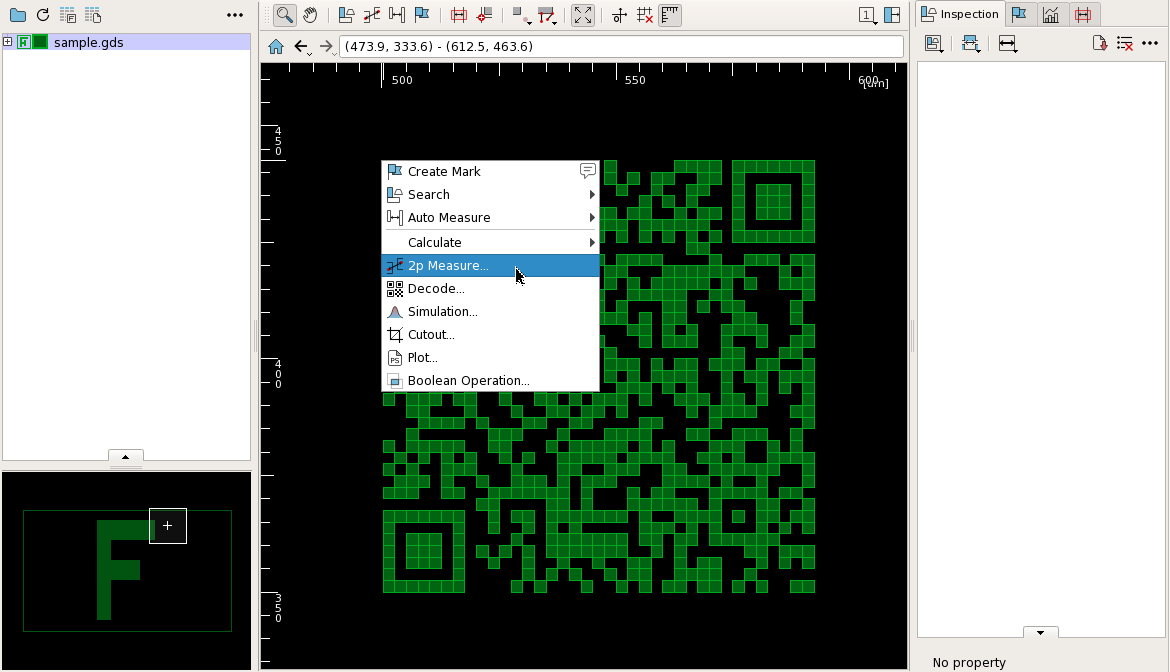
Task: Toggle the sample.gds F visibility box
Action: point(24,42)
